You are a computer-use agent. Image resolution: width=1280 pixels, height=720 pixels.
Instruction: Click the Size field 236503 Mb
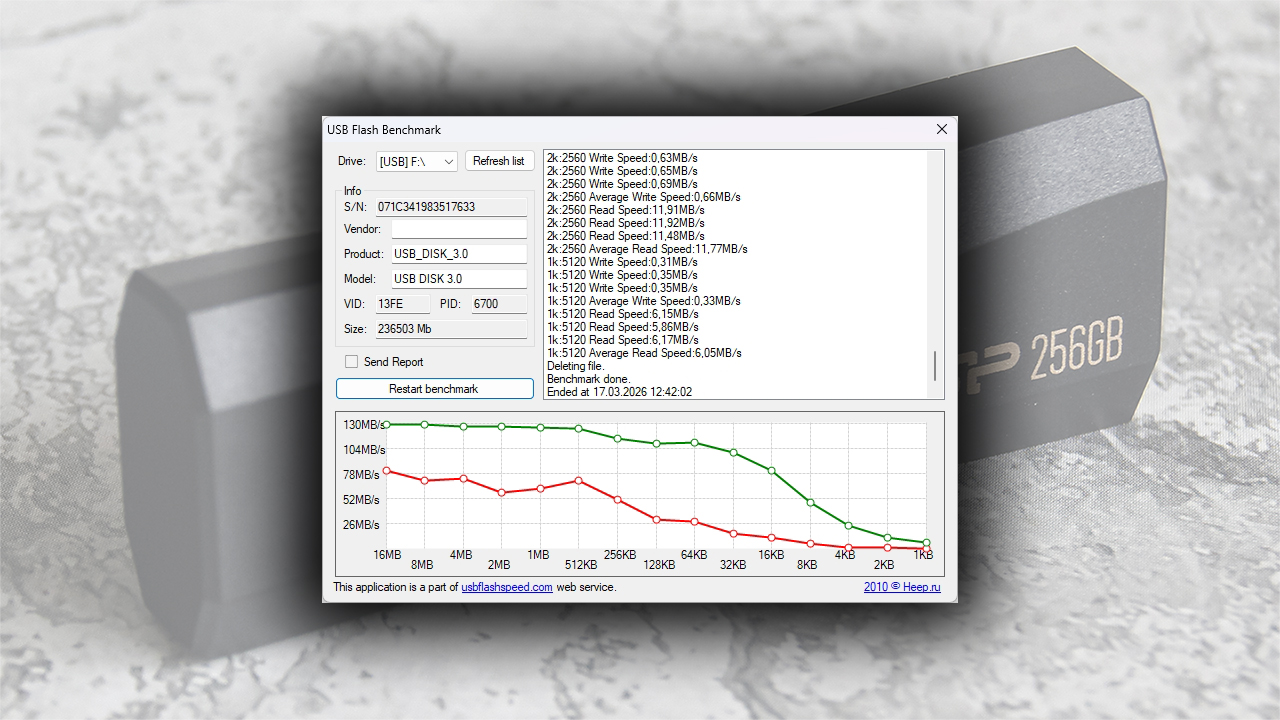coord(451,329)
